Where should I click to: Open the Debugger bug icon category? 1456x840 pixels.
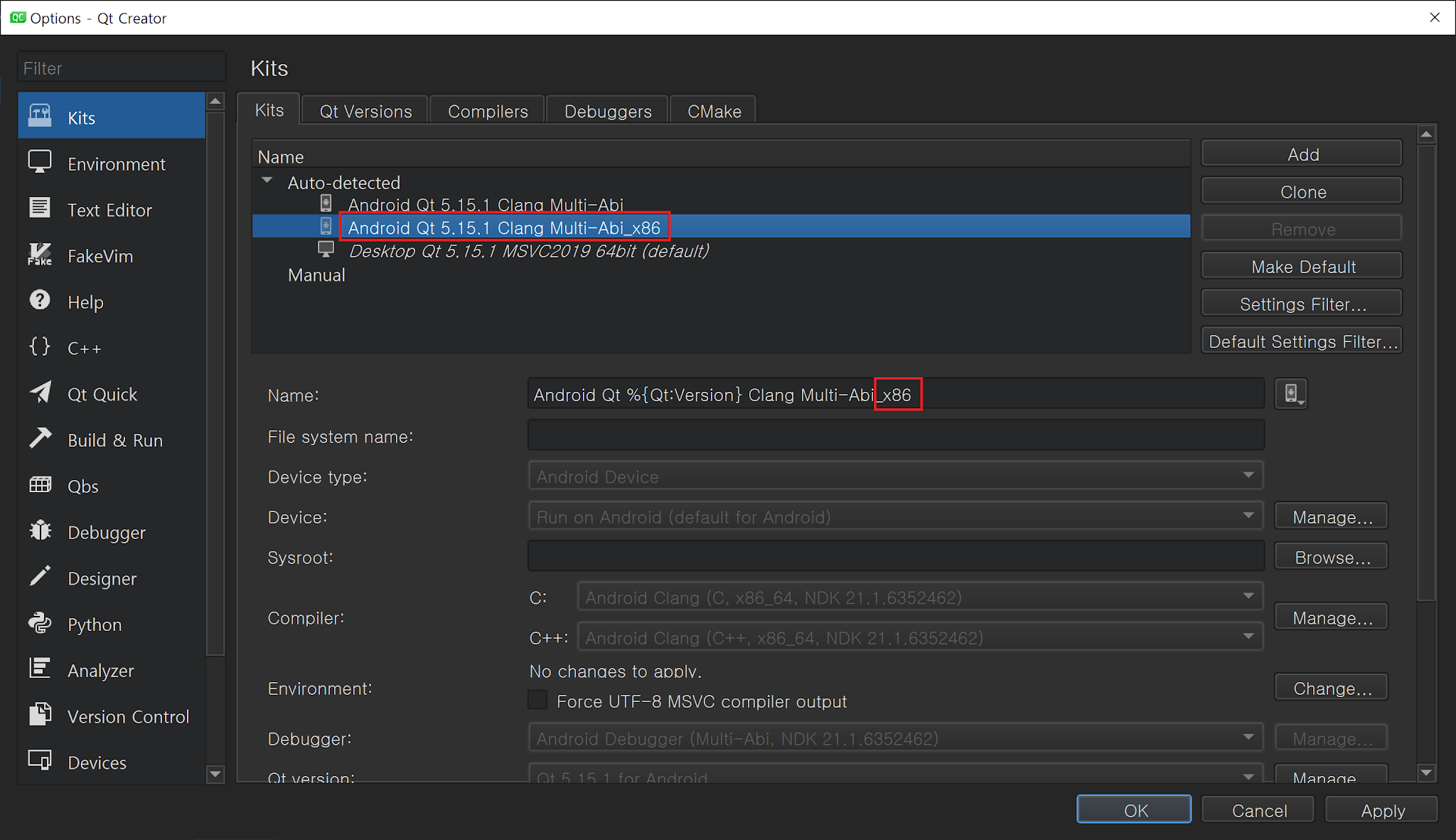coord(40,531)
